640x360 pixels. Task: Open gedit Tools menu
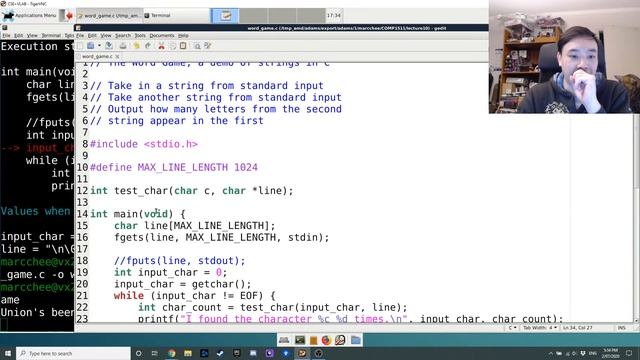pos(140,36)
